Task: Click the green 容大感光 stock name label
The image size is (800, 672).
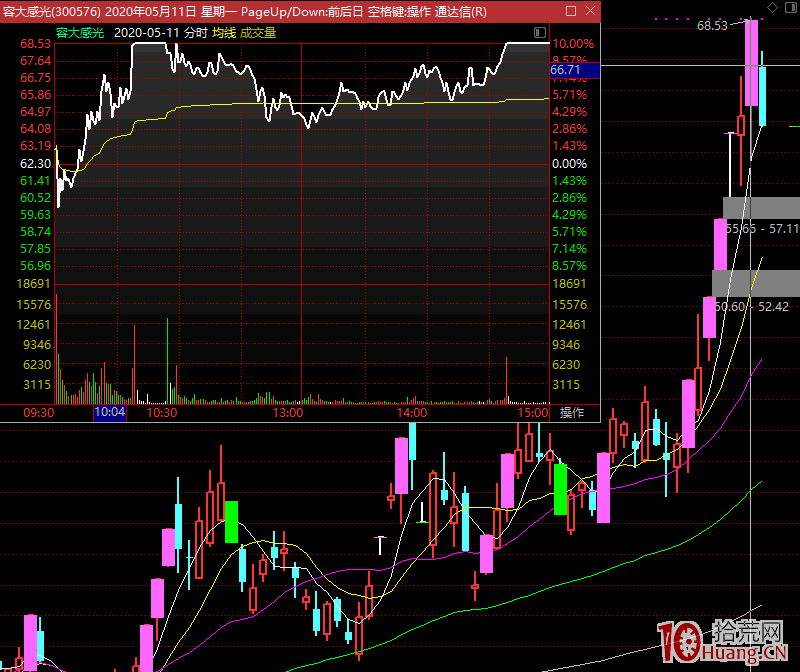Action: (x=82, y=32)
